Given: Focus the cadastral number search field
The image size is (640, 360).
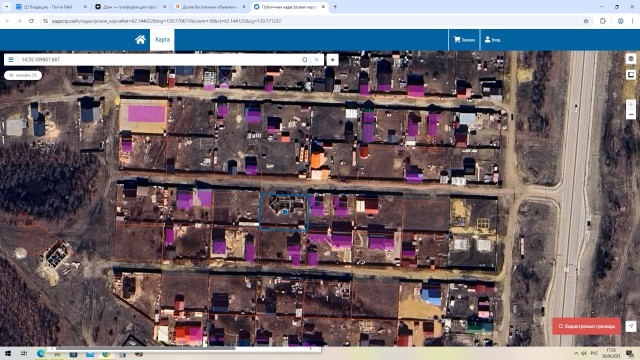Looking at the screenshot, I should coord(159,60).
